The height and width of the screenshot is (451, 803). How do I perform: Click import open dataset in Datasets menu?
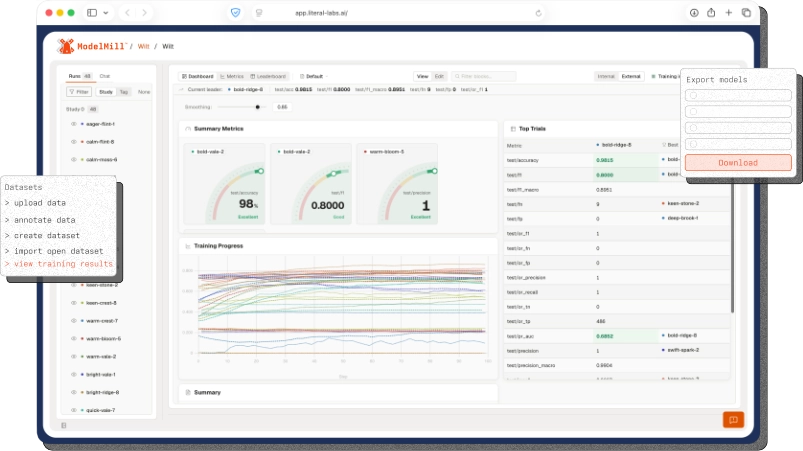[58, 251]
